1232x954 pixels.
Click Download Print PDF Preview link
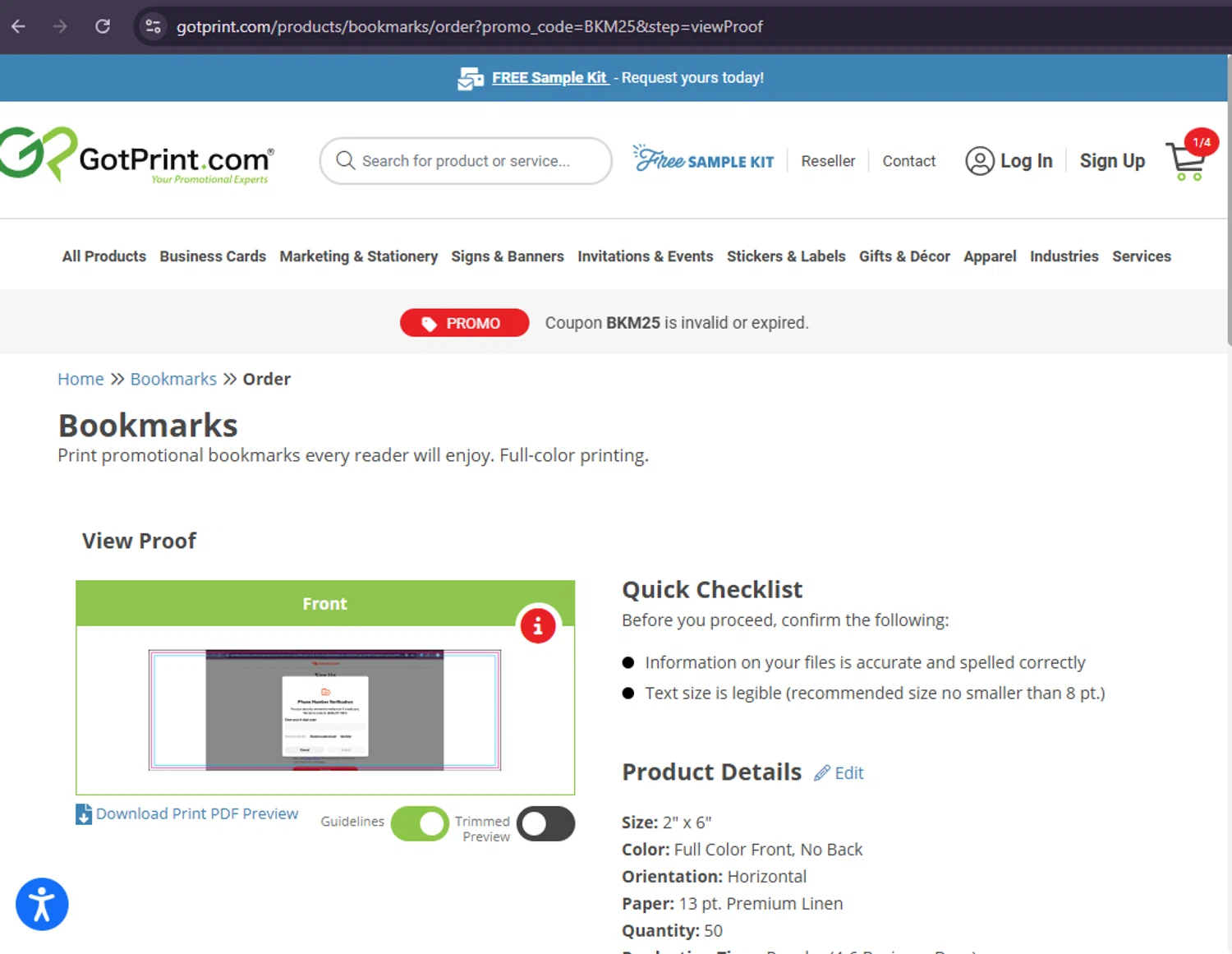197,813
